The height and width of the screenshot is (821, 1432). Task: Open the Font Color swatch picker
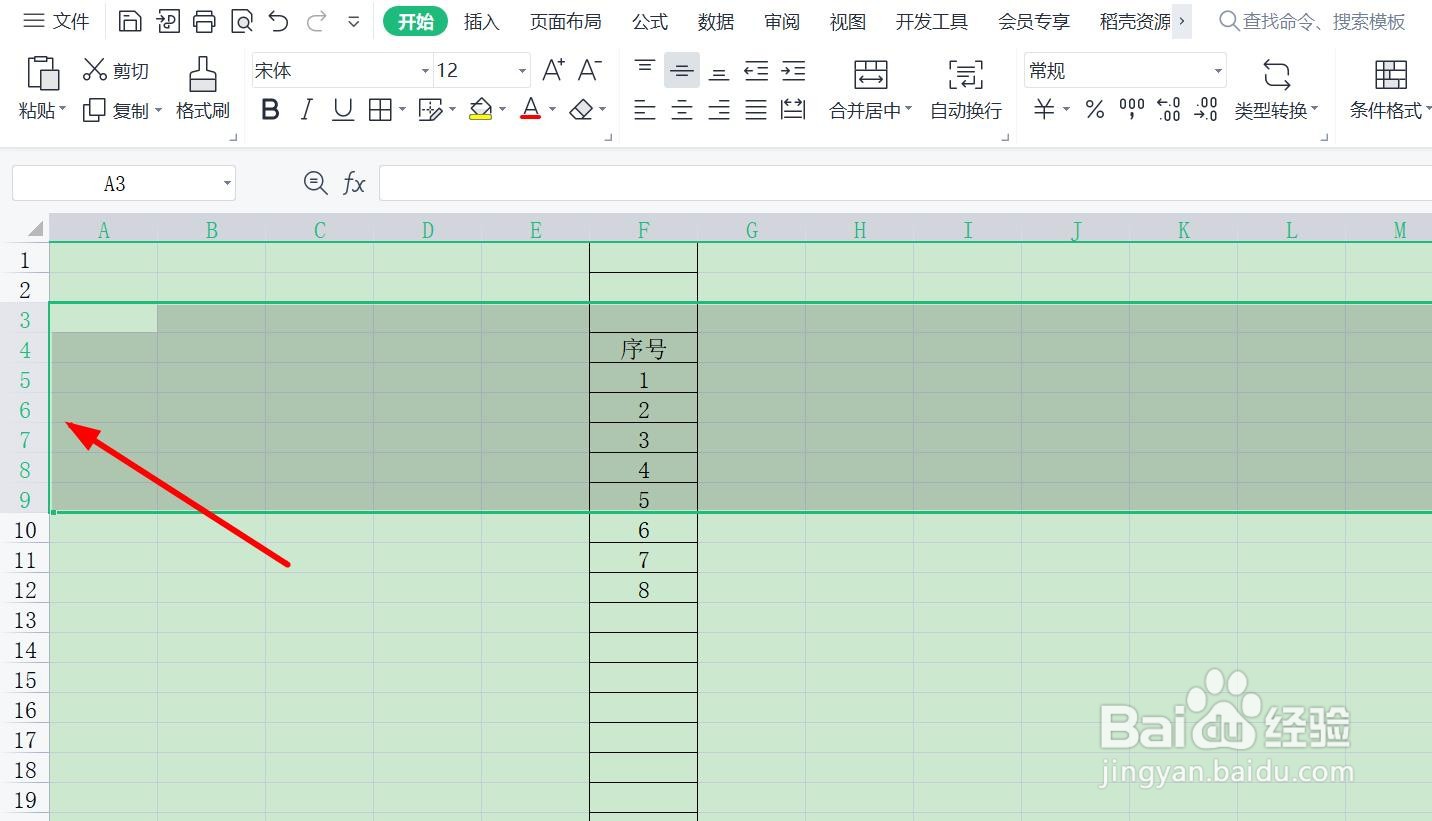pyautogui.click(x=529, y=110)
